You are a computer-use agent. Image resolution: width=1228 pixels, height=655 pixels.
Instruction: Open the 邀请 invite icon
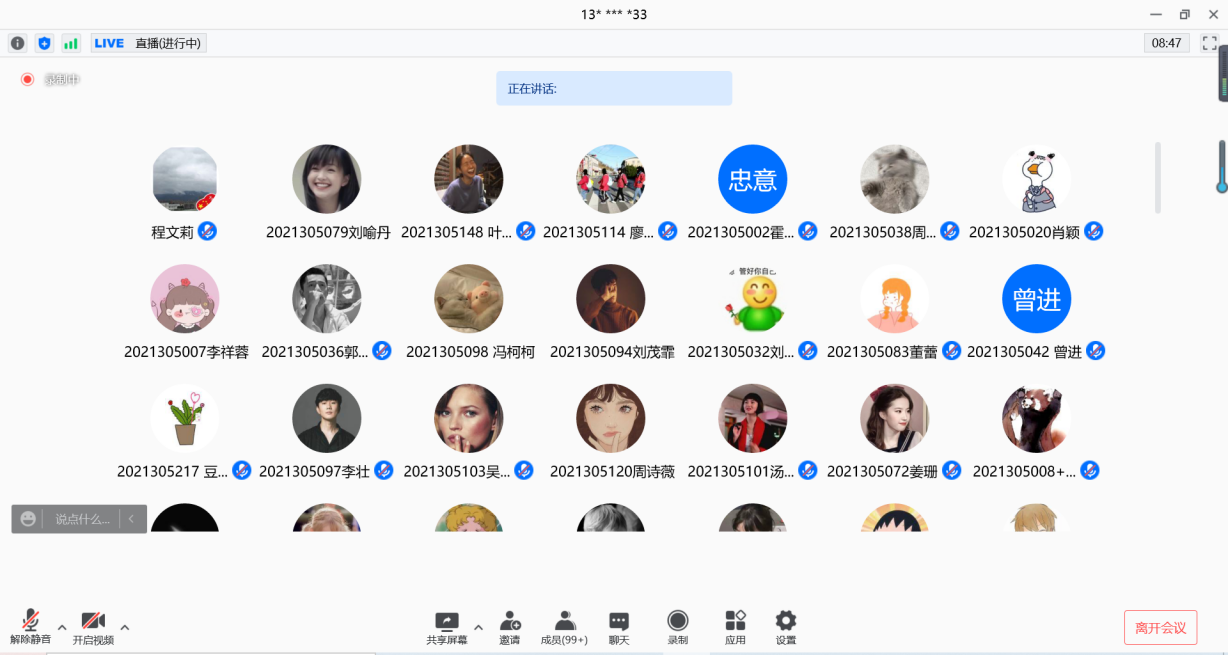pyautogui.click(x=510, y=627)
